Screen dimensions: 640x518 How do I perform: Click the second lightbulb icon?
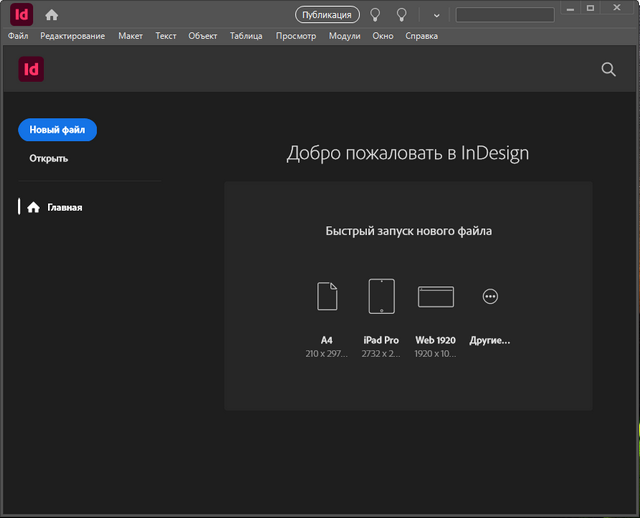point(402,15)
